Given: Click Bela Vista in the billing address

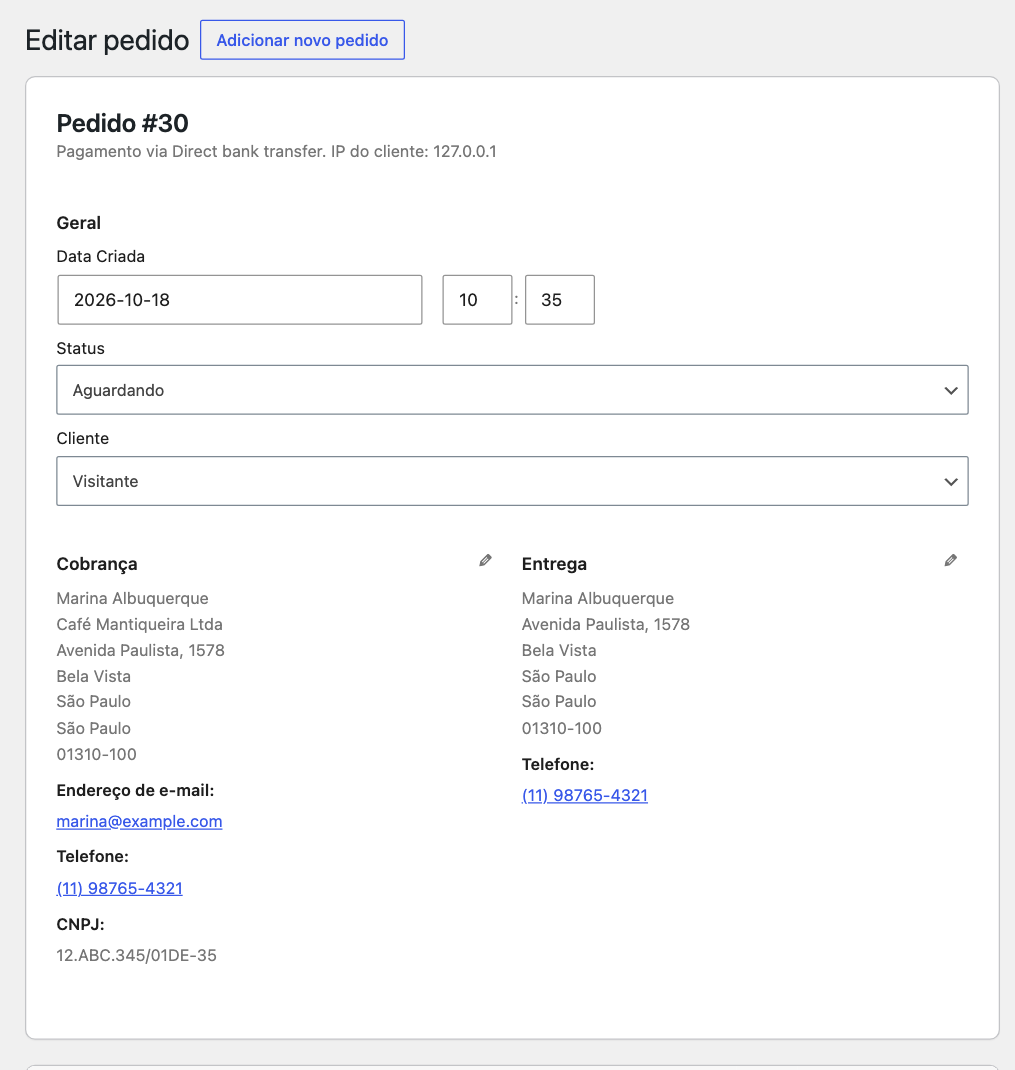Looking at the screenshot, I should pos(94,676).
